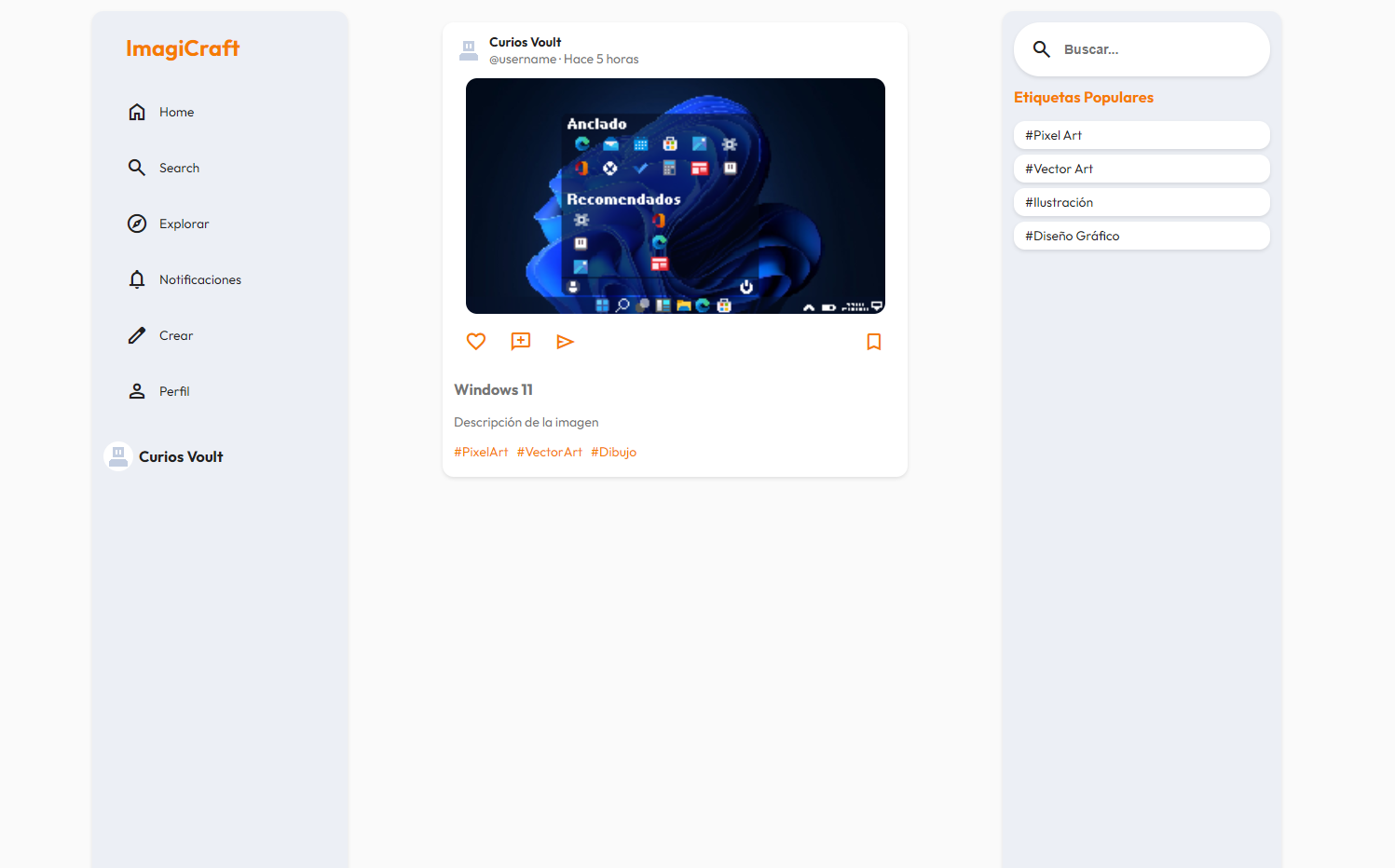Select the #Pixel Art popular tag
Viewport: 1395px width, 868px height.
click(x=1142, y=135)
